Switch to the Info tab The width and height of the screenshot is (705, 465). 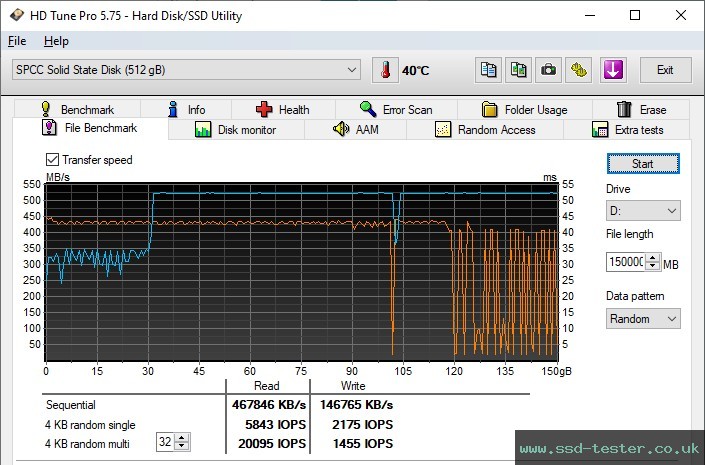(x=186, y=109)
